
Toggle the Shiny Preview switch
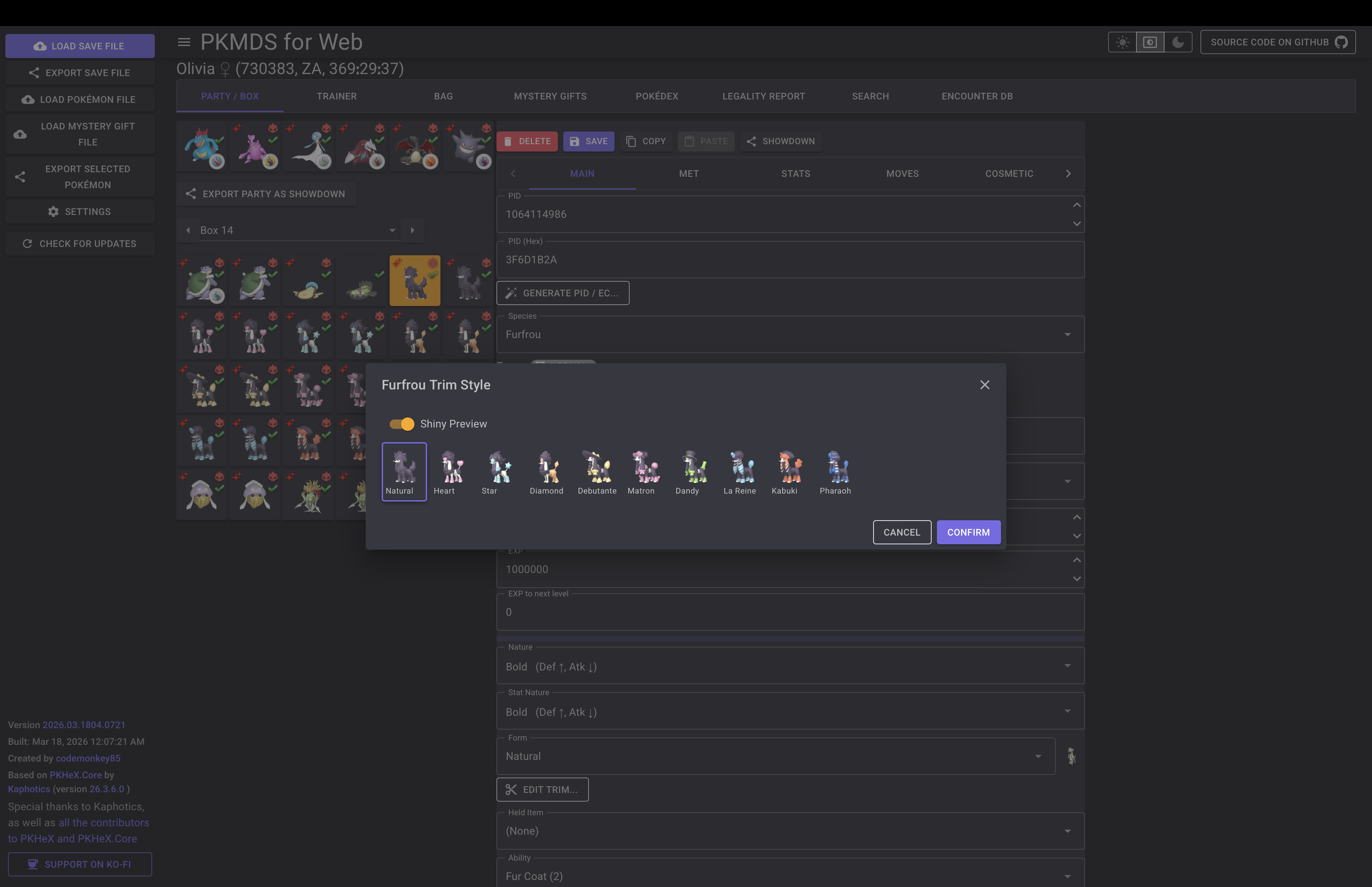coord(402,424)
